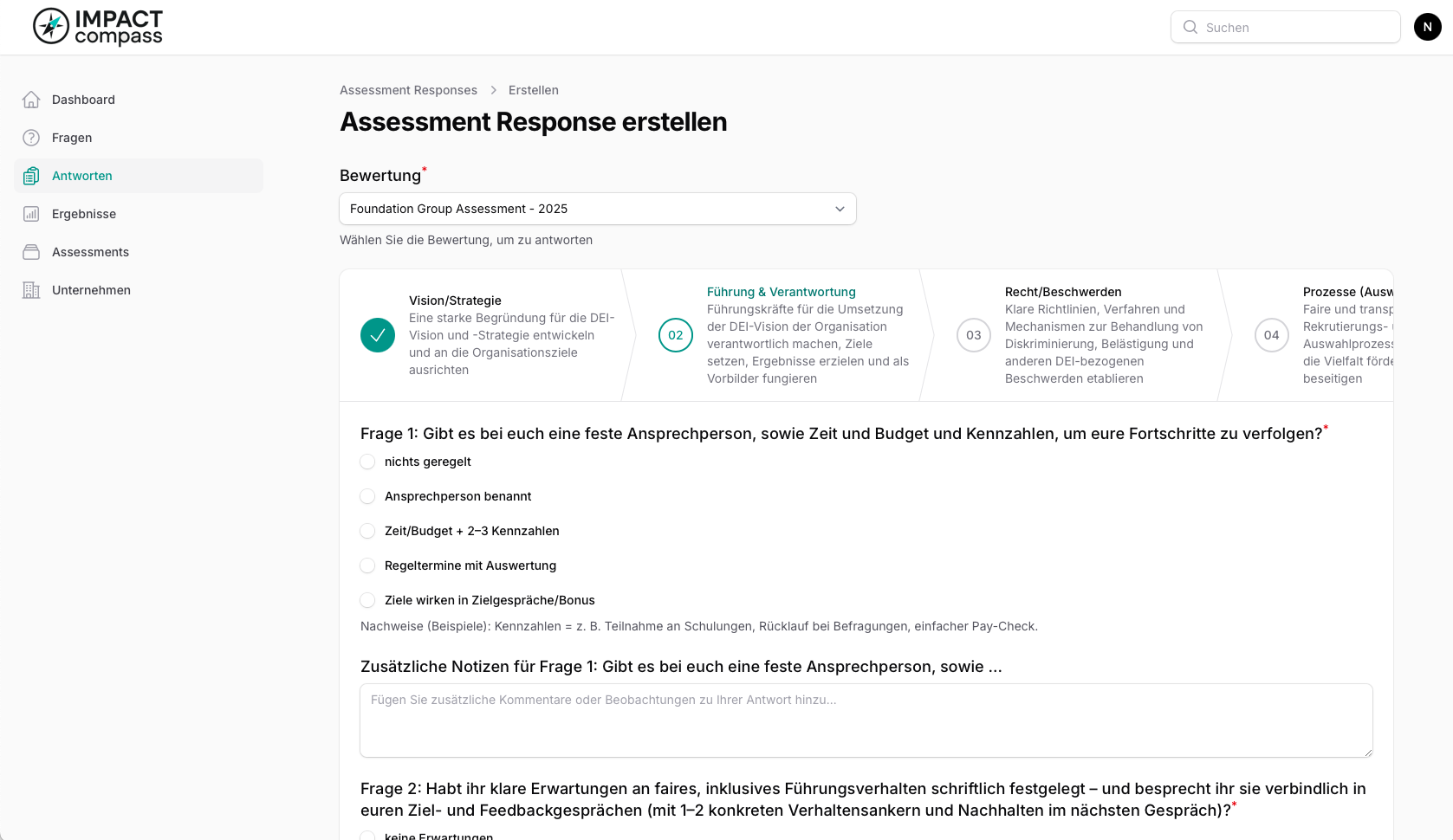Select the Fragen question mark icon
The height and width of the screenshot is (840, 1453).
(x=31, y=137)
